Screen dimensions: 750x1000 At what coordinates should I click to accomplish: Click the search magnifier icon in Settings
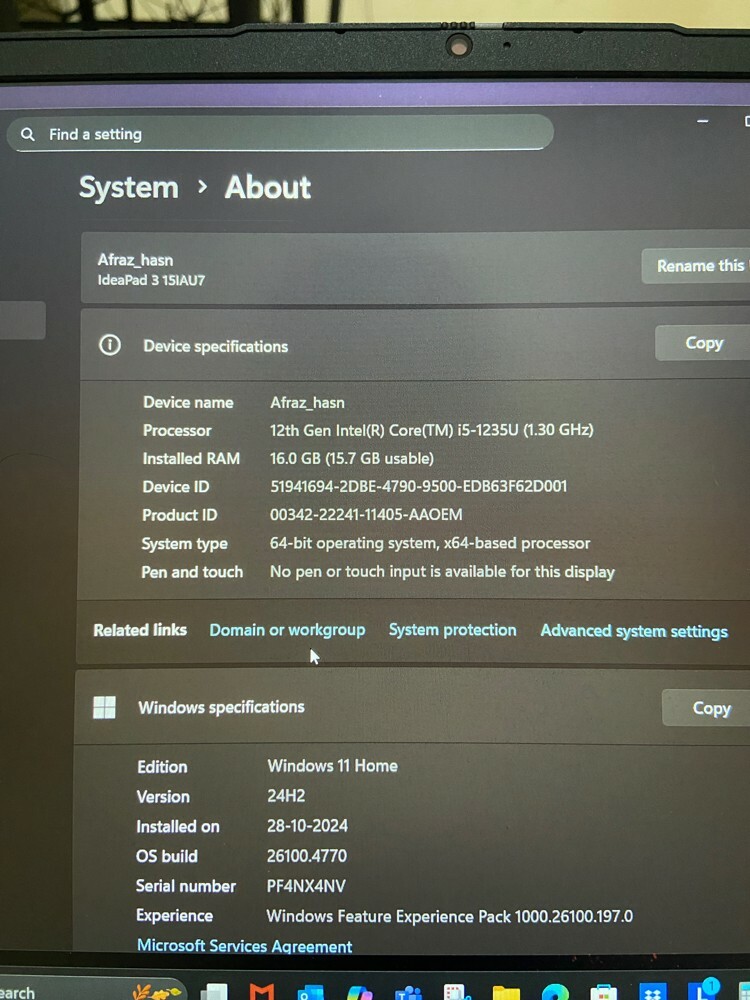[27, 134]
